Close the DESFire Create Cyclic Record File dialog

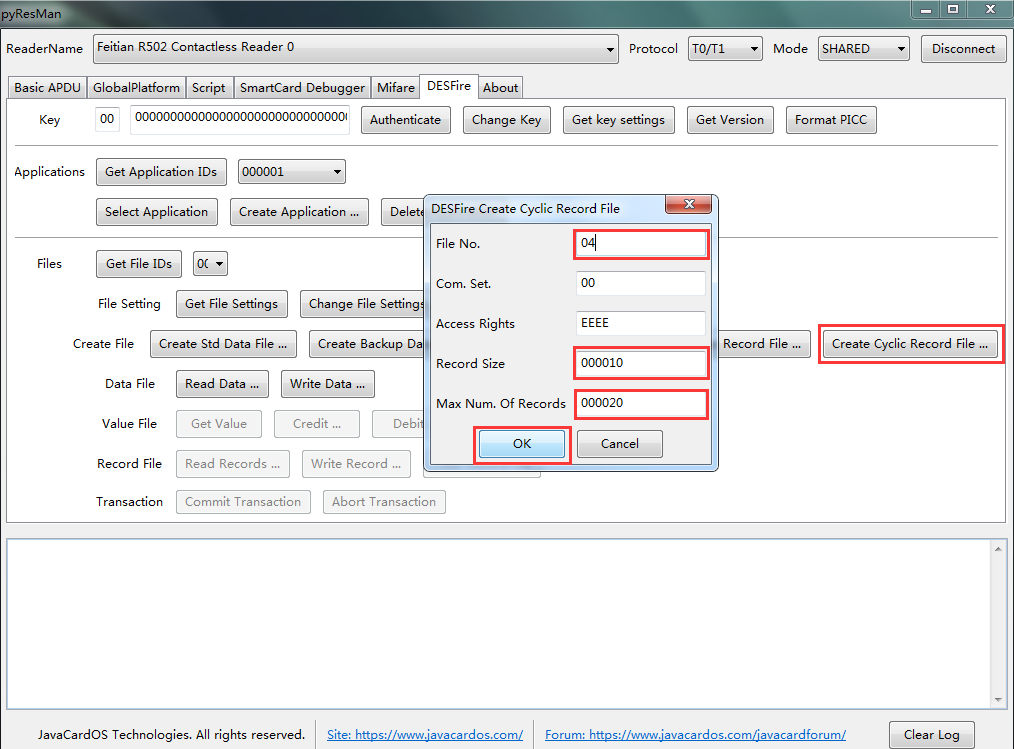[x=689, y=204]
